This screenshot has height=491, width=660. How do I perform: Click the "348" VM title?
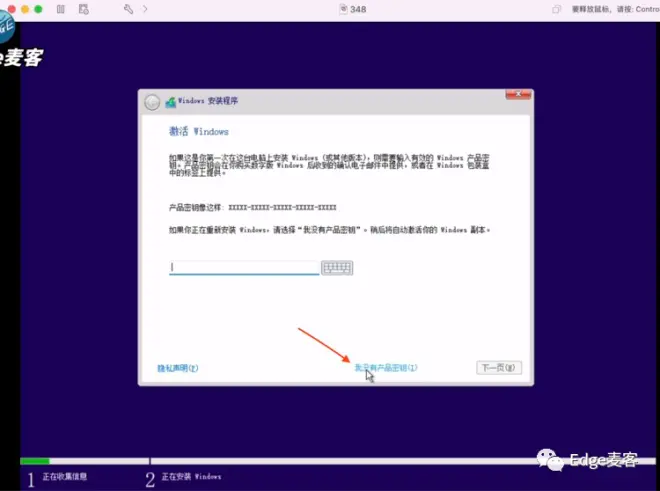[x=358, y=9]
